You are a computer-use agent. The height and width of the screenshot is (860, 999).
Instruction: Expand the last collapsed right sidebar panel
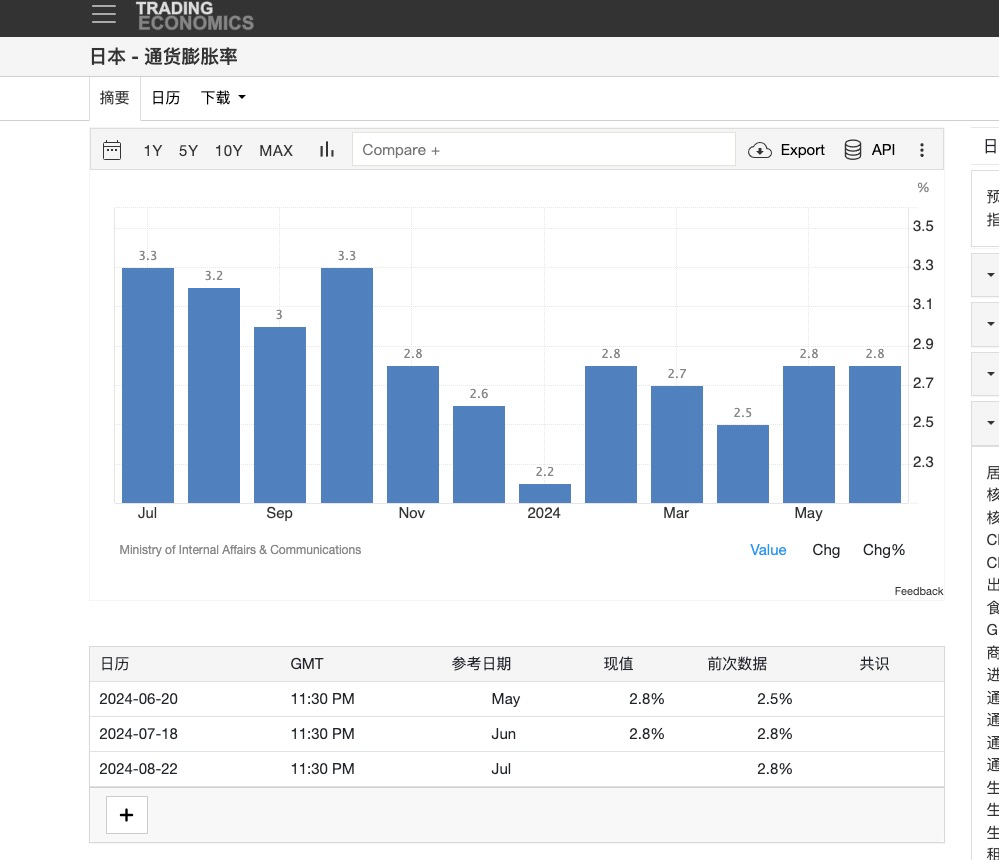[990, 423]
